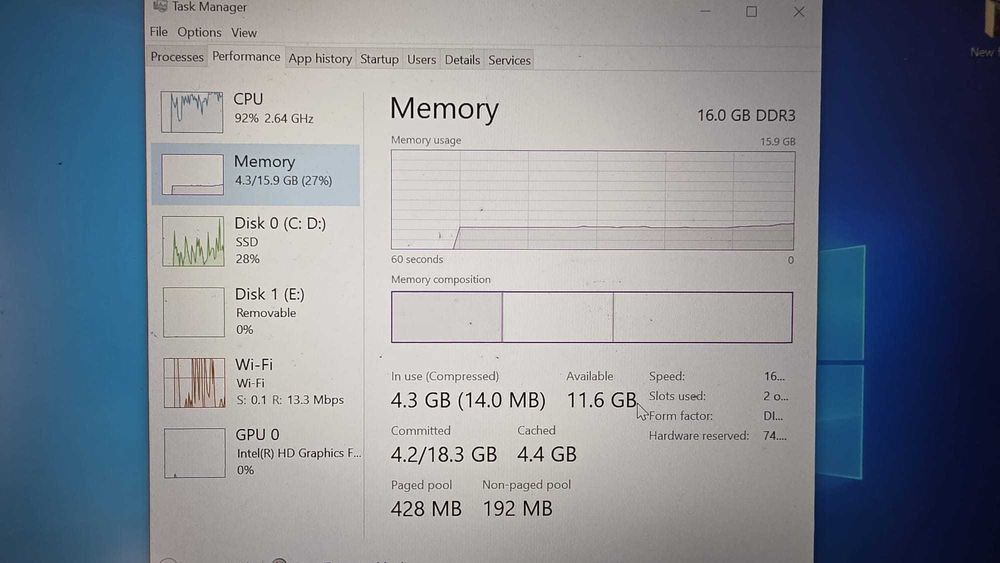Screen dimensions: 1000x563
Task: Open the Services tab
Action: [x=509, y=60]
